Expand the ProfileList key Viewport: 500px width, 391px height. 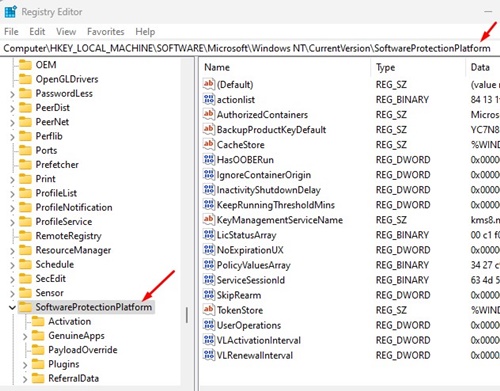tap(12, 194)
